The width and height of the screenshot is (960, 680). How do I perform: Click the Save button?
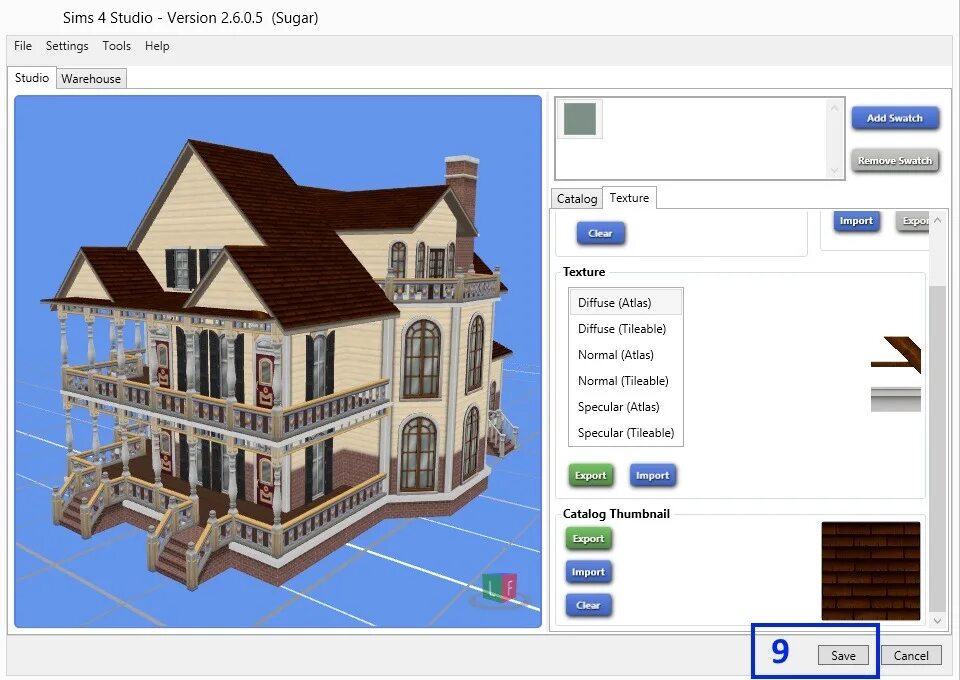pyautogui.click(x=843, y=656)
